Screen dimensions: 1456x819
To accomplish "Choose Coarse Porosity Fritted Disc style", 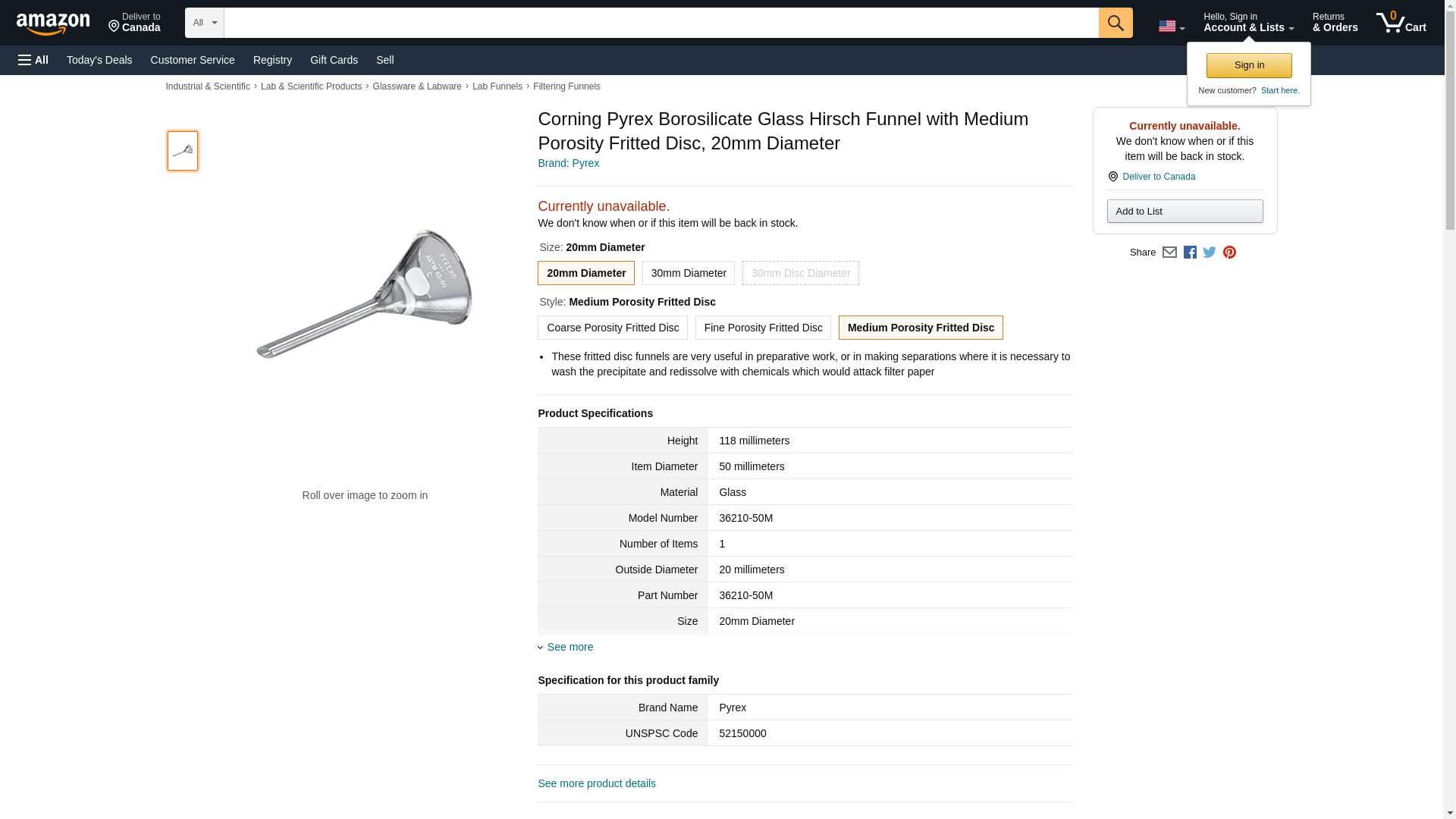I will point(612,328).
